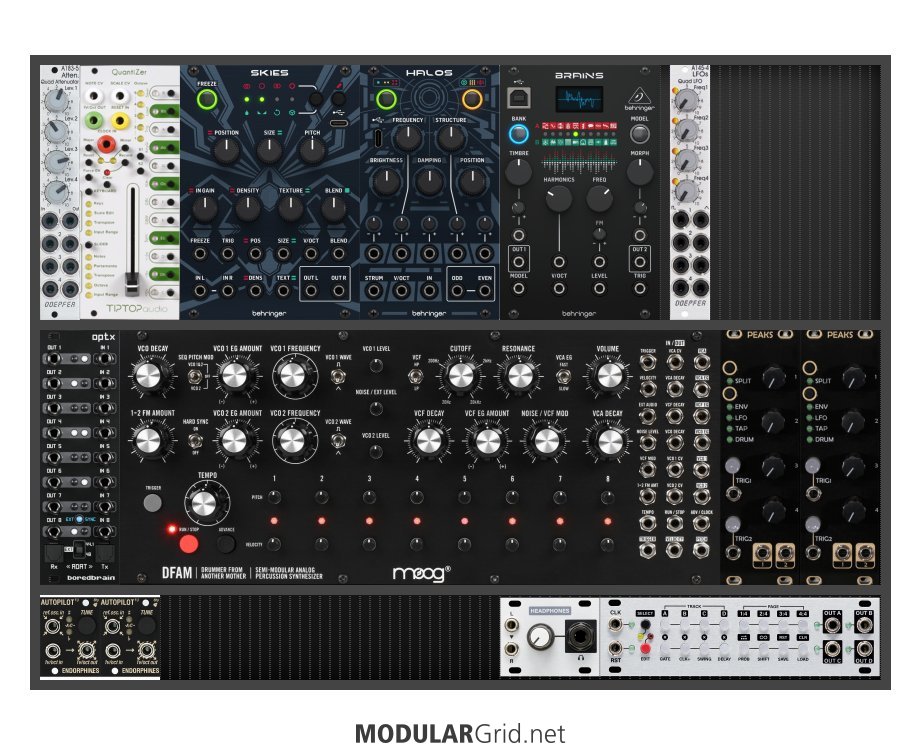This screenshot has width=921, height=755.
Task: Click the yellow jack on QuantiZer
Action: tap(120, 121)
